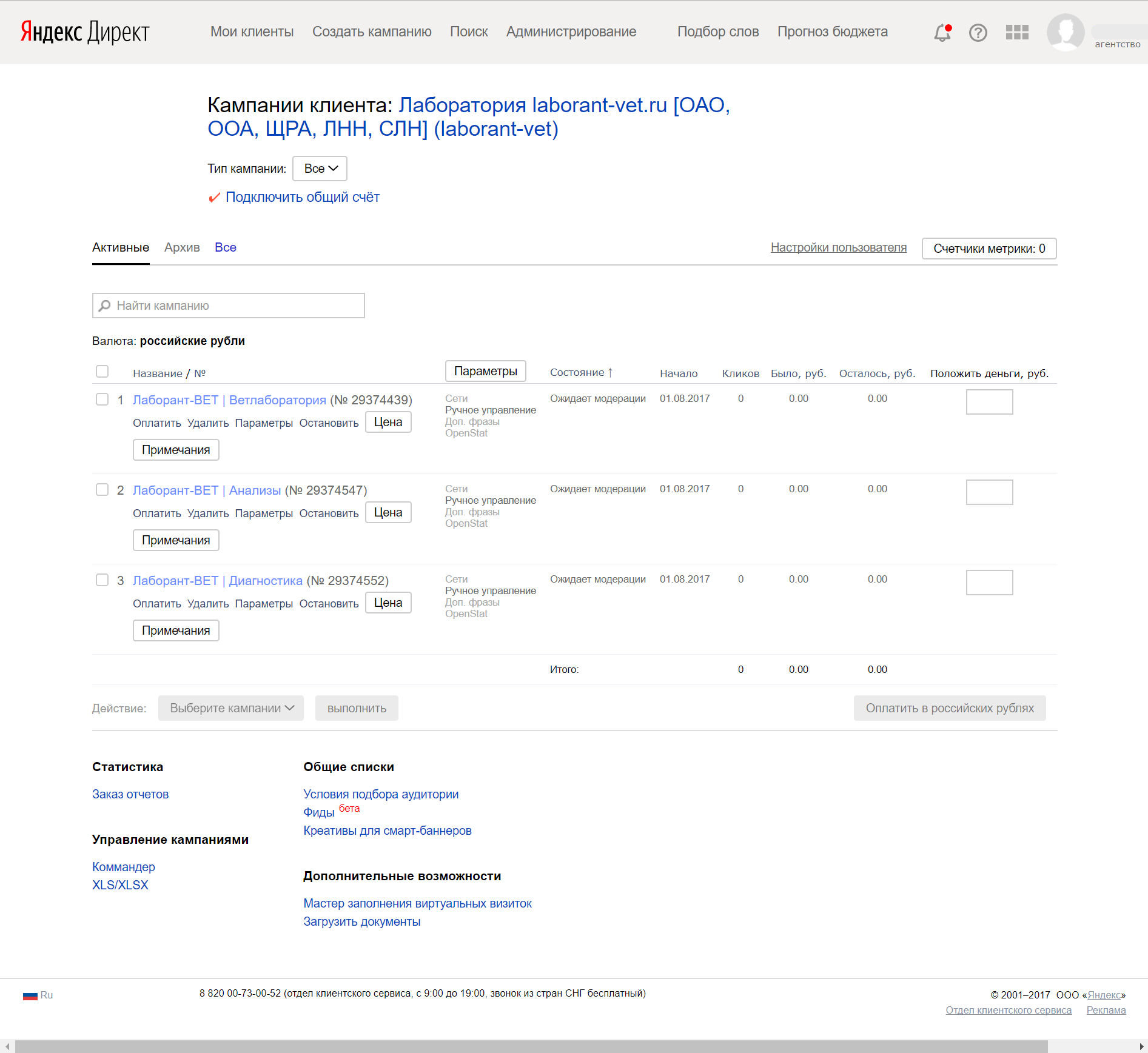Open Примечания for Диагностика campaign
The height and width of the screenshot is (1053, 1148).
coord(176,630)
